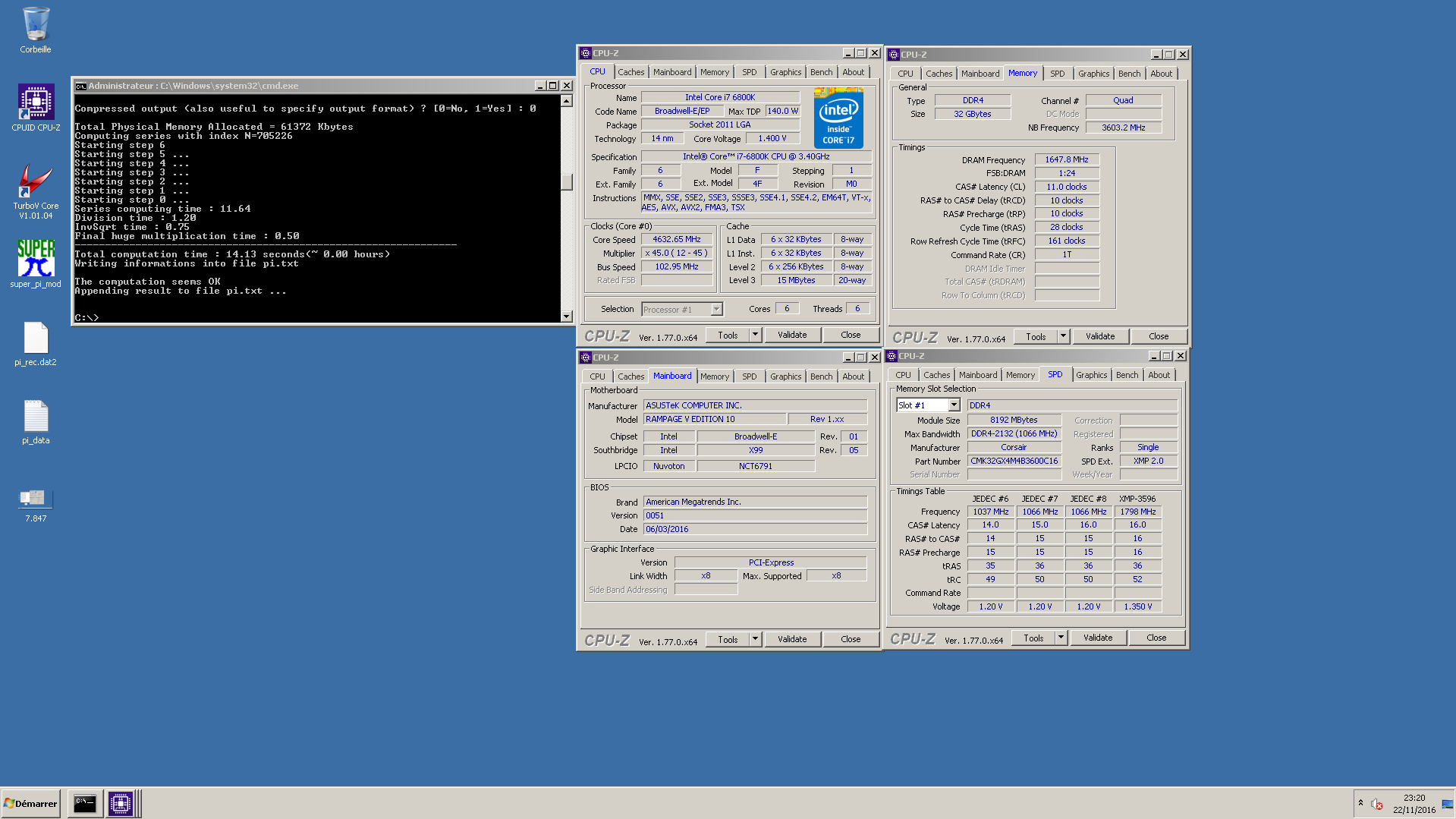Switch to Caches tab in CPU window
Viewport: 1456px width, 819px height.
pos(631,72)
